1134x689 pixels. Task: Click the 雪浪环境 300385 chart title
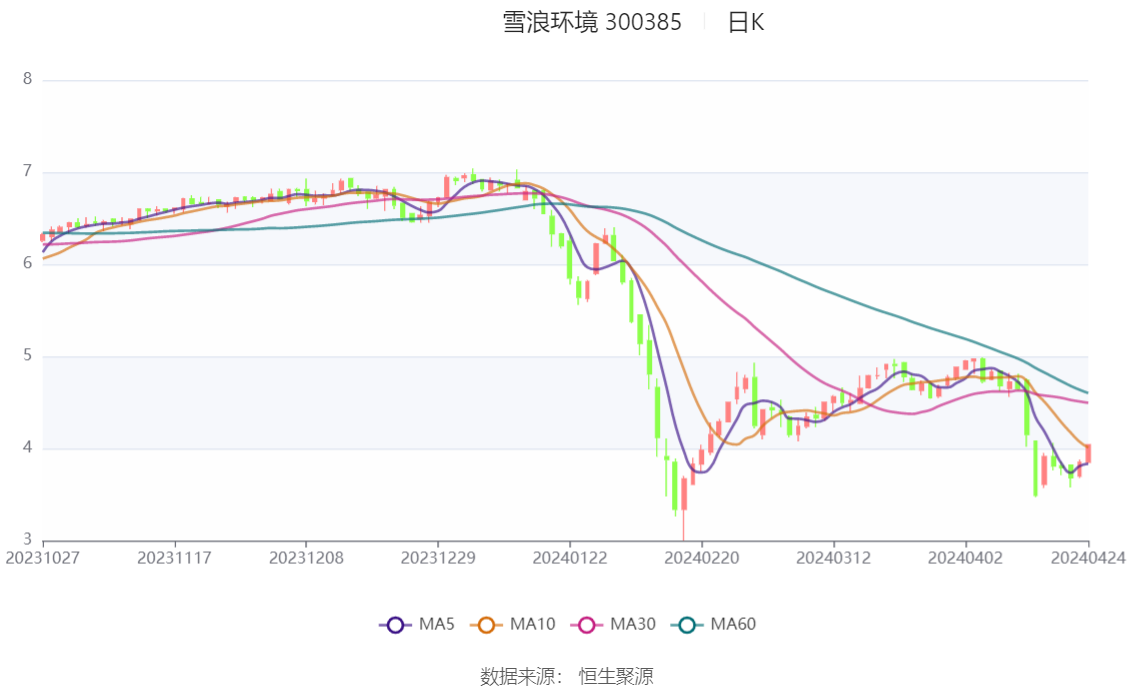[x=592, y=22]
